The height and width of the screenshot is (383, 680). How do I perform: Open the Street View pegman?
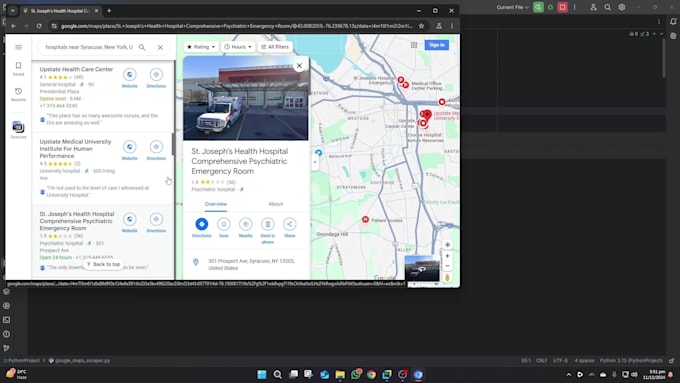pyautogui.click(x=447, y=278)
